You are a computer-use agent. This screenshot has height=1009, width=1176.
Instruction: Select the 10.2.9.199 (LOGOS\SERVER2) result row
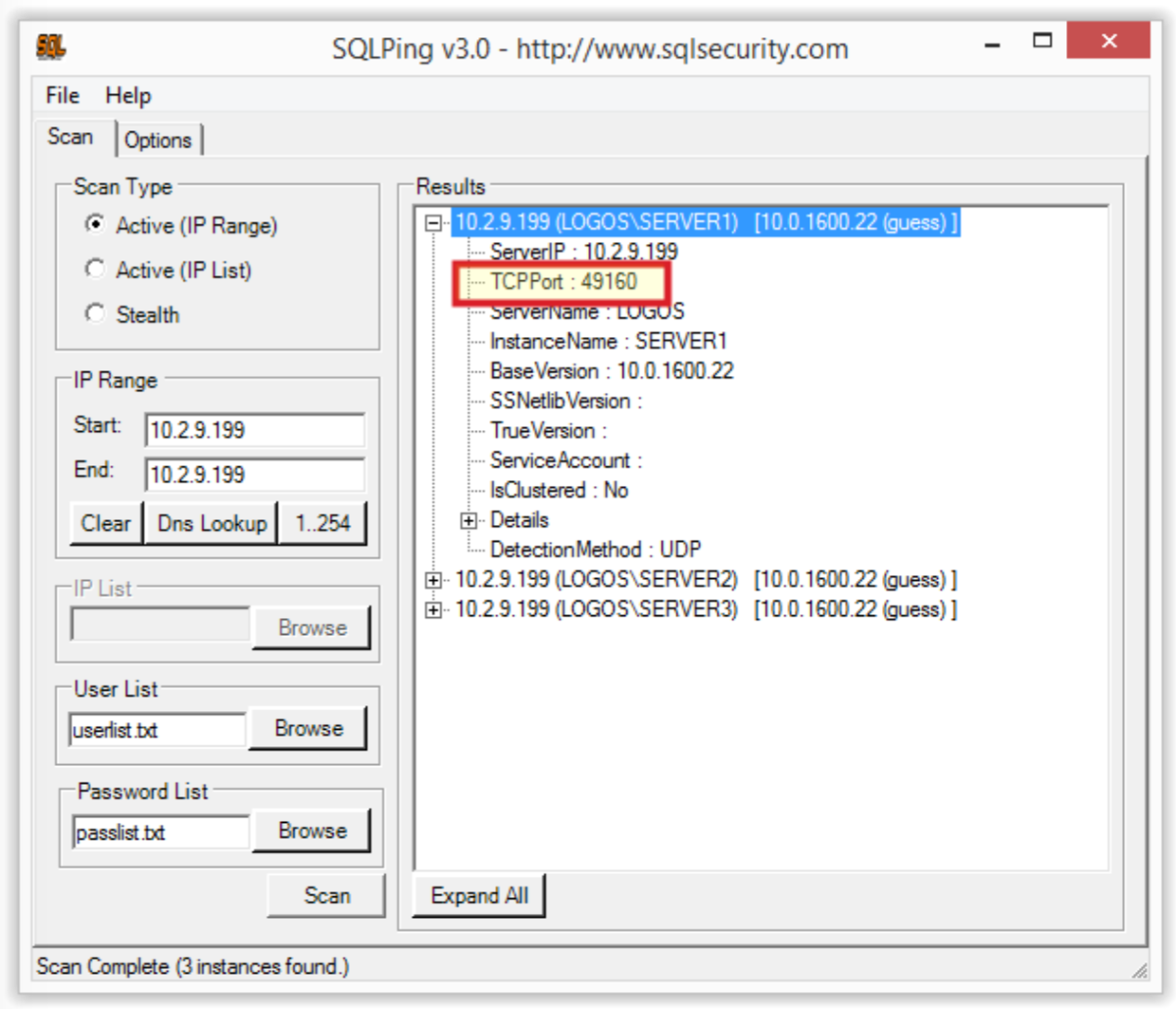[706, 579]
